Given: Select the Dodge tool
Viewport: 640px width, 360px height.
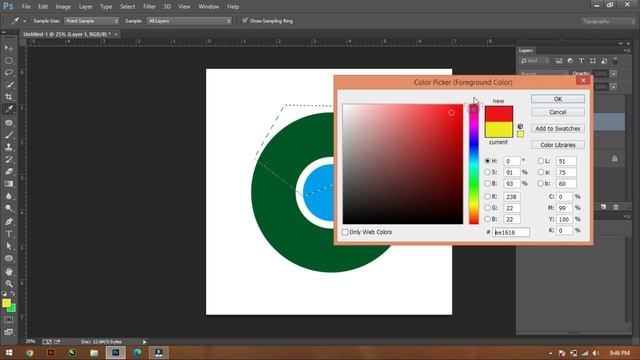Looking at the screenshot, I should [9, 208].
